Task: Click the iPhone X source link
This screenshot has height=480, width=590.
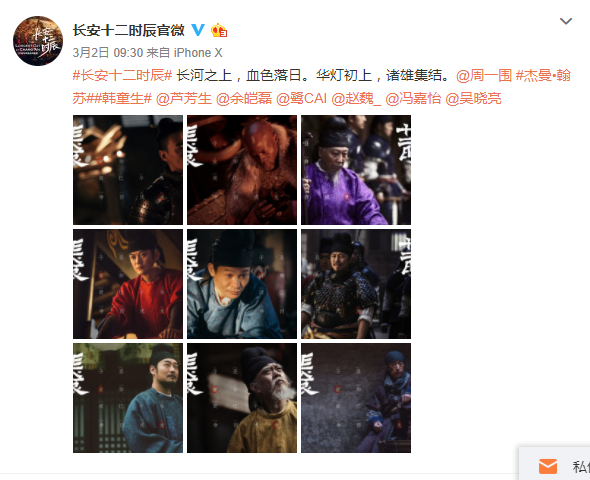Action: point(198,53)
